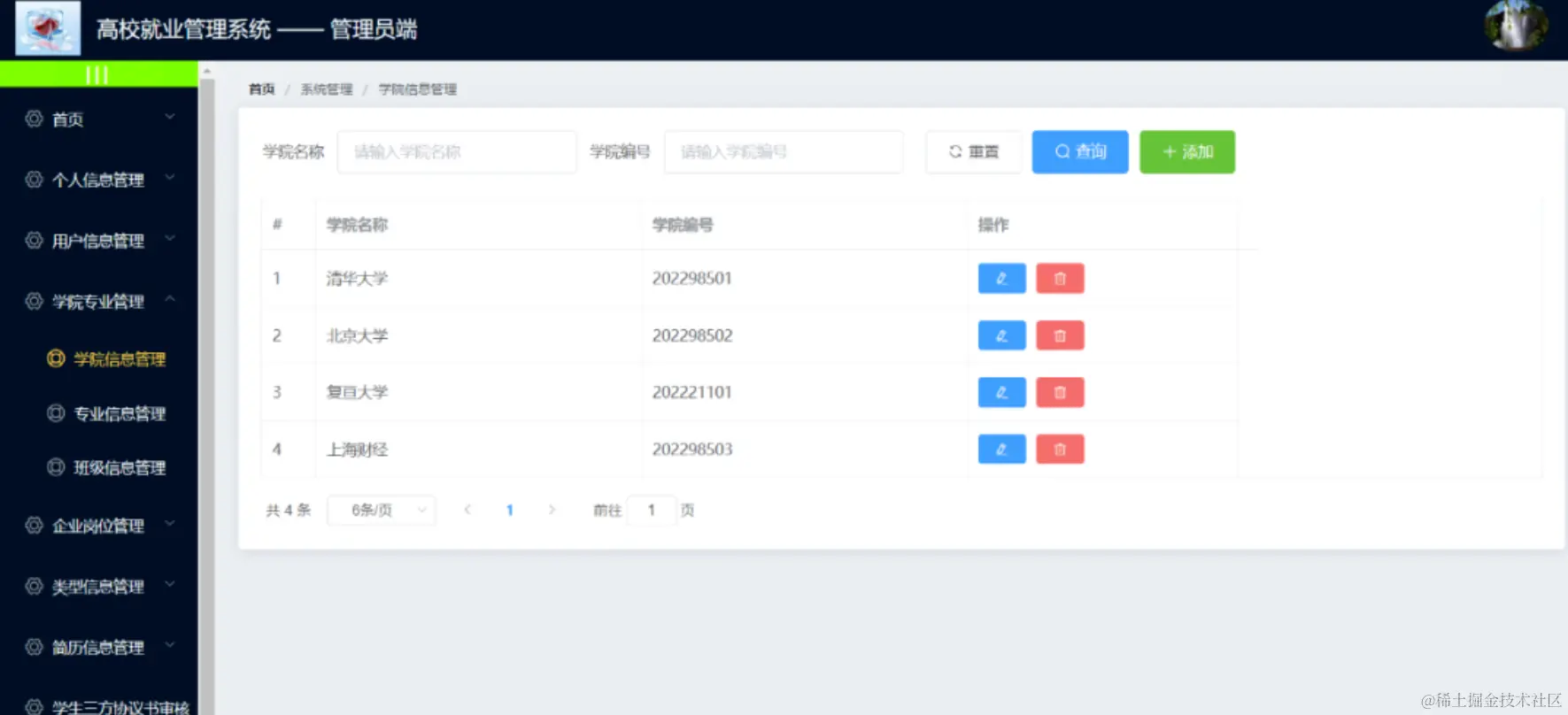Click the 用户信息管理 gear icon

[x=34, y=240]
